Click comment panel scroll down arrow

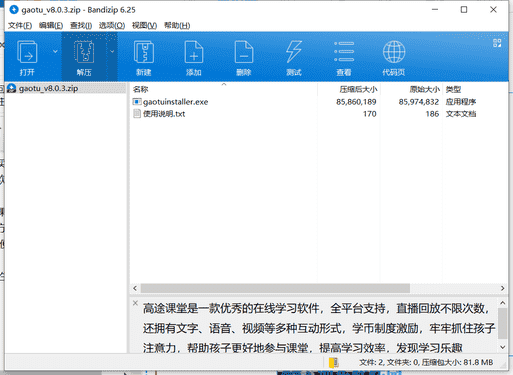click(502, 347)
